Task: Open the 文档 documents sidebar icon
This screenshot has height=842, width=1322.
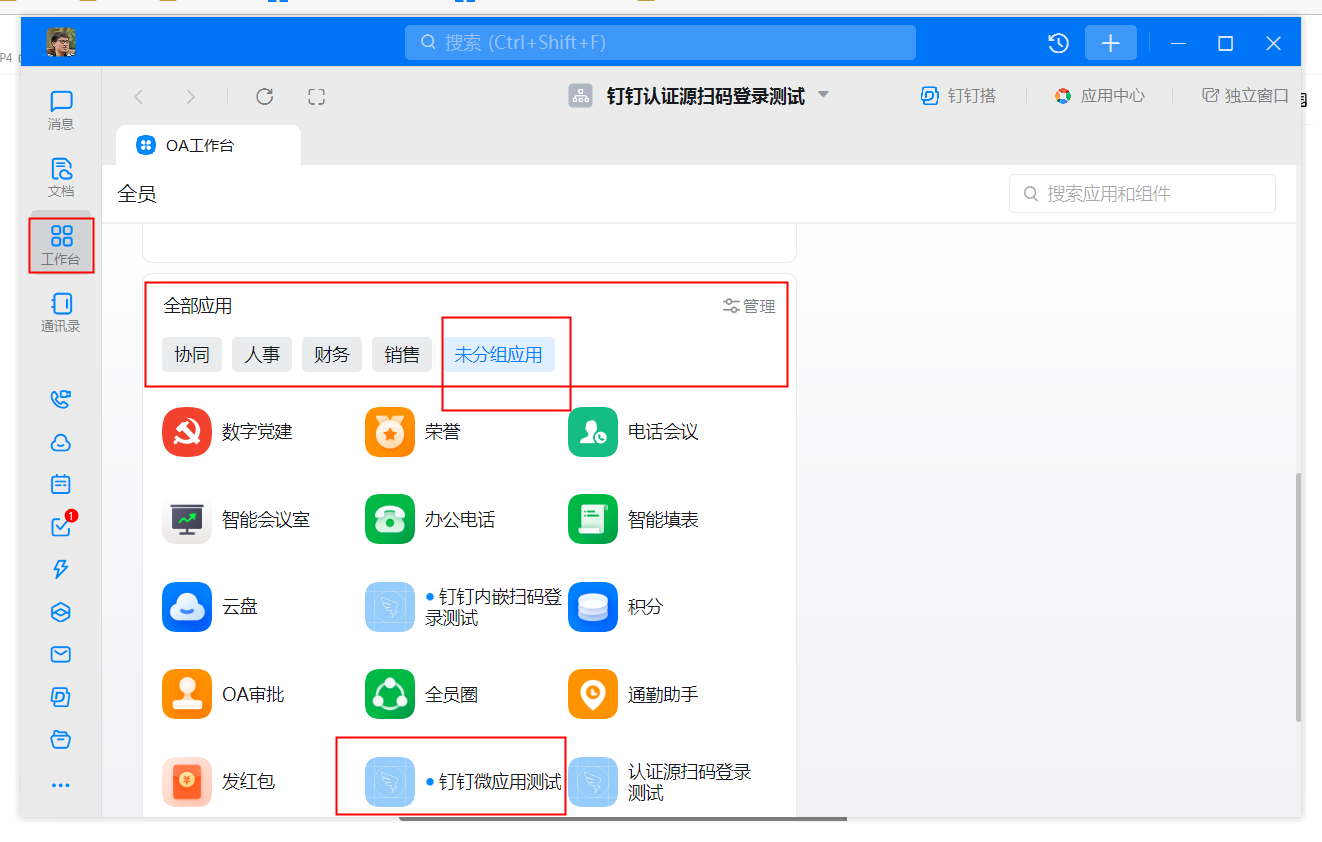Action: pyautogui.click(x=61, y=177)
